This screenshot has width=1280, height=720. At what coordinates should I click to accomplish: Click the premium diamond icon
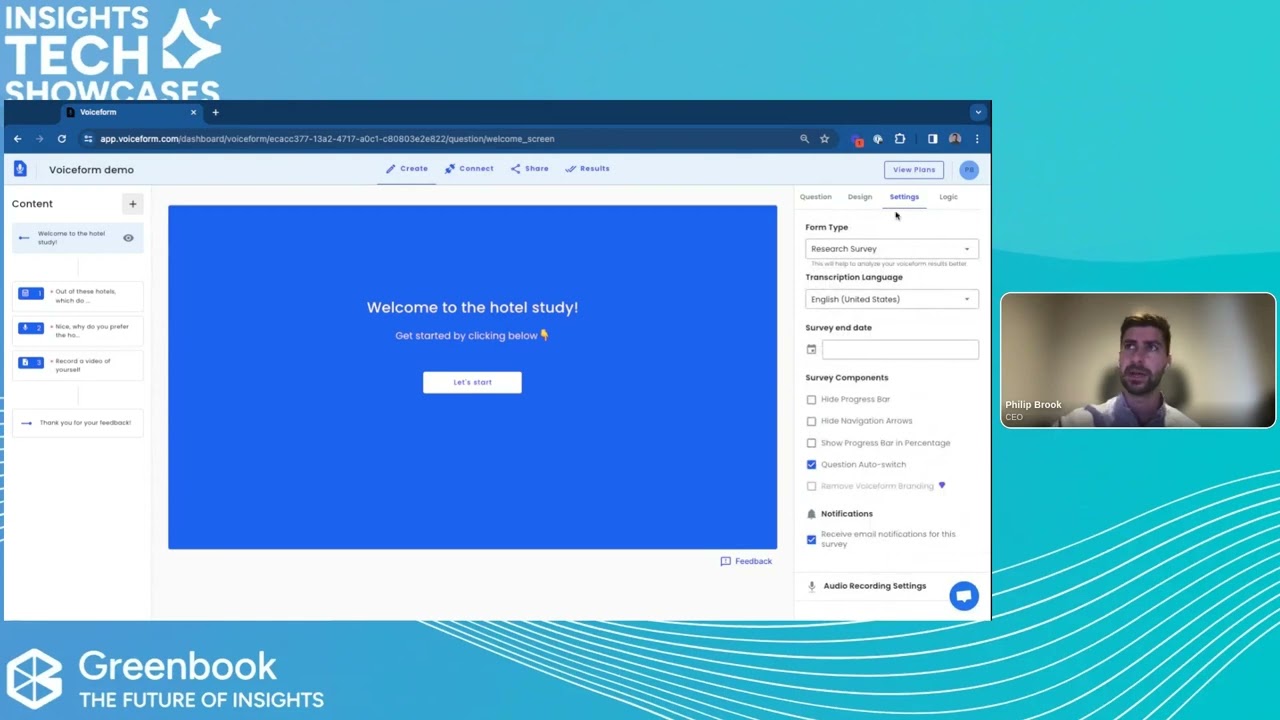tap(941, 486)
